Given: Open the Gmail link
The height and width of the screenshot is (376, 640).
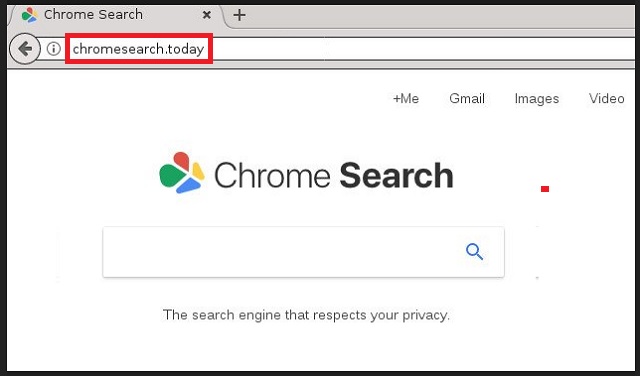Looking at the screenshot, I should [467, 98].
